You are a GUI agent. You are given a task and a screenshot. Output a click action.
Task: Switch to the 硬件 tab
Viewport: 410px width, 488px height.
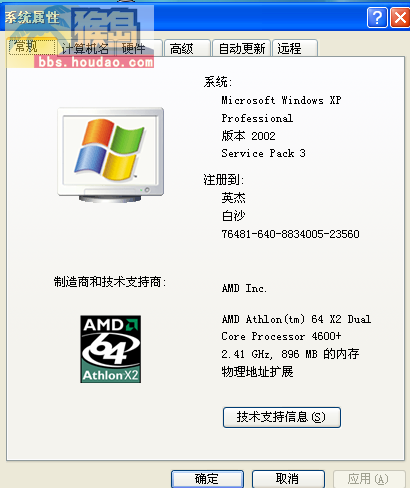click(138, 48)
